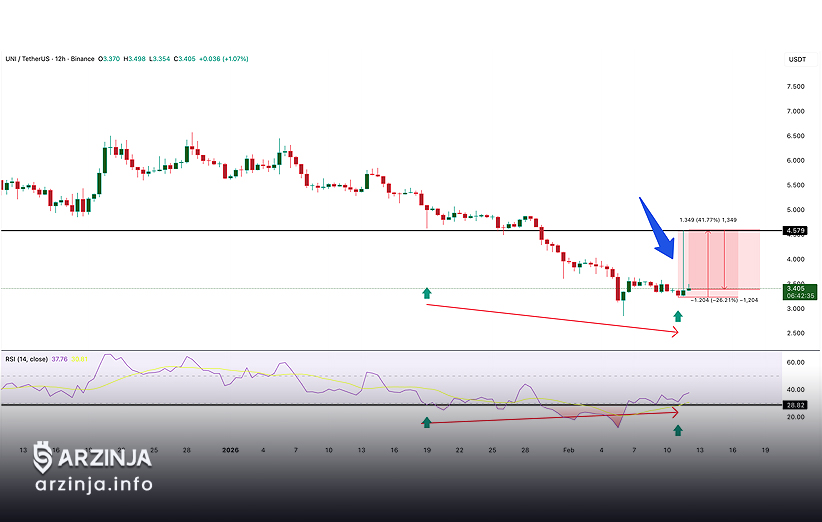Click the 3.405 current price label
822x522 pixels.
point(797,287)
